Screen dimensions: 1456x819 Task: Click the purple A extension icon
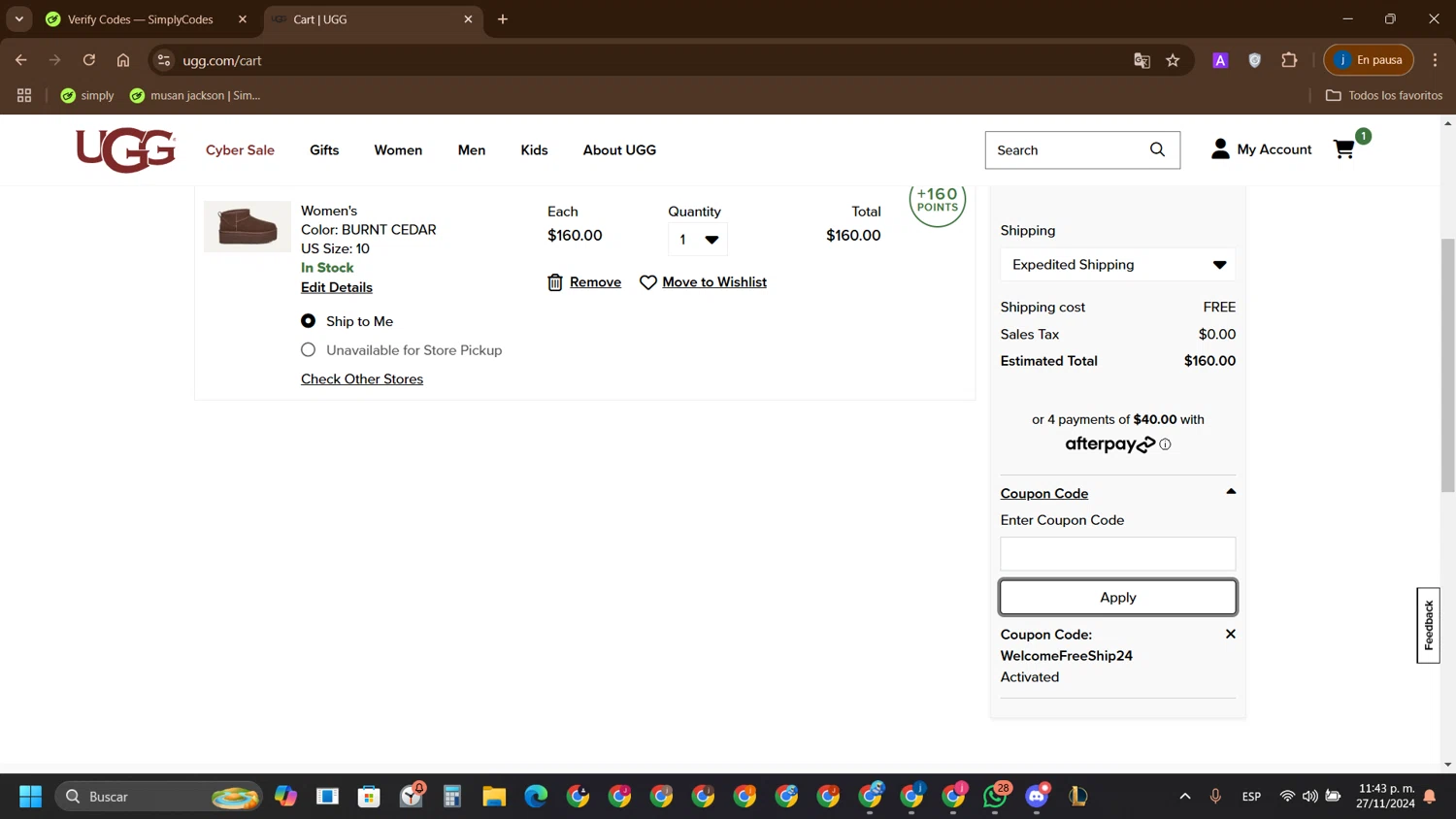[1220, 60]
